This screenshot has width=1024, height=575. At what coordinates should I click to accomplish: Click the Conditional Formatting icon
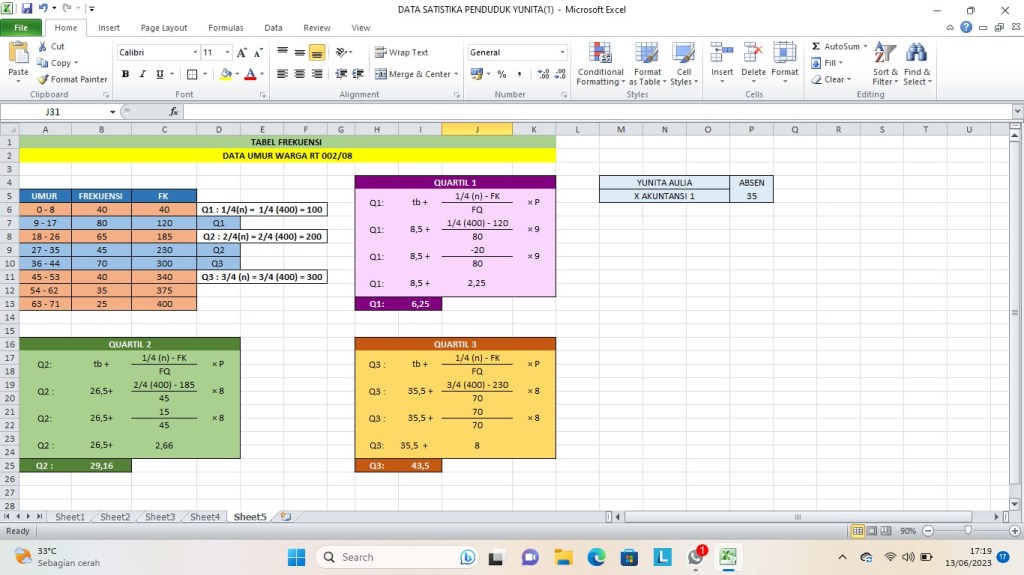click(x=600, y=55)
